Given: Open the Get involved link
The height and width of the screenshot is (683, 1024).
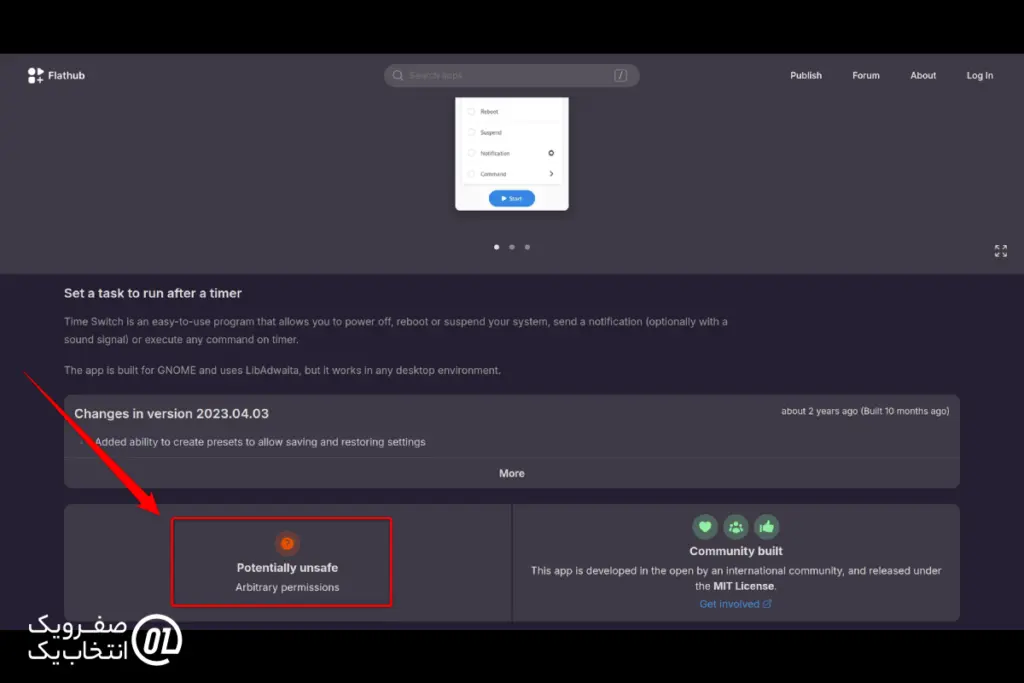Looking at the screenshot, I should click(735, 604).
